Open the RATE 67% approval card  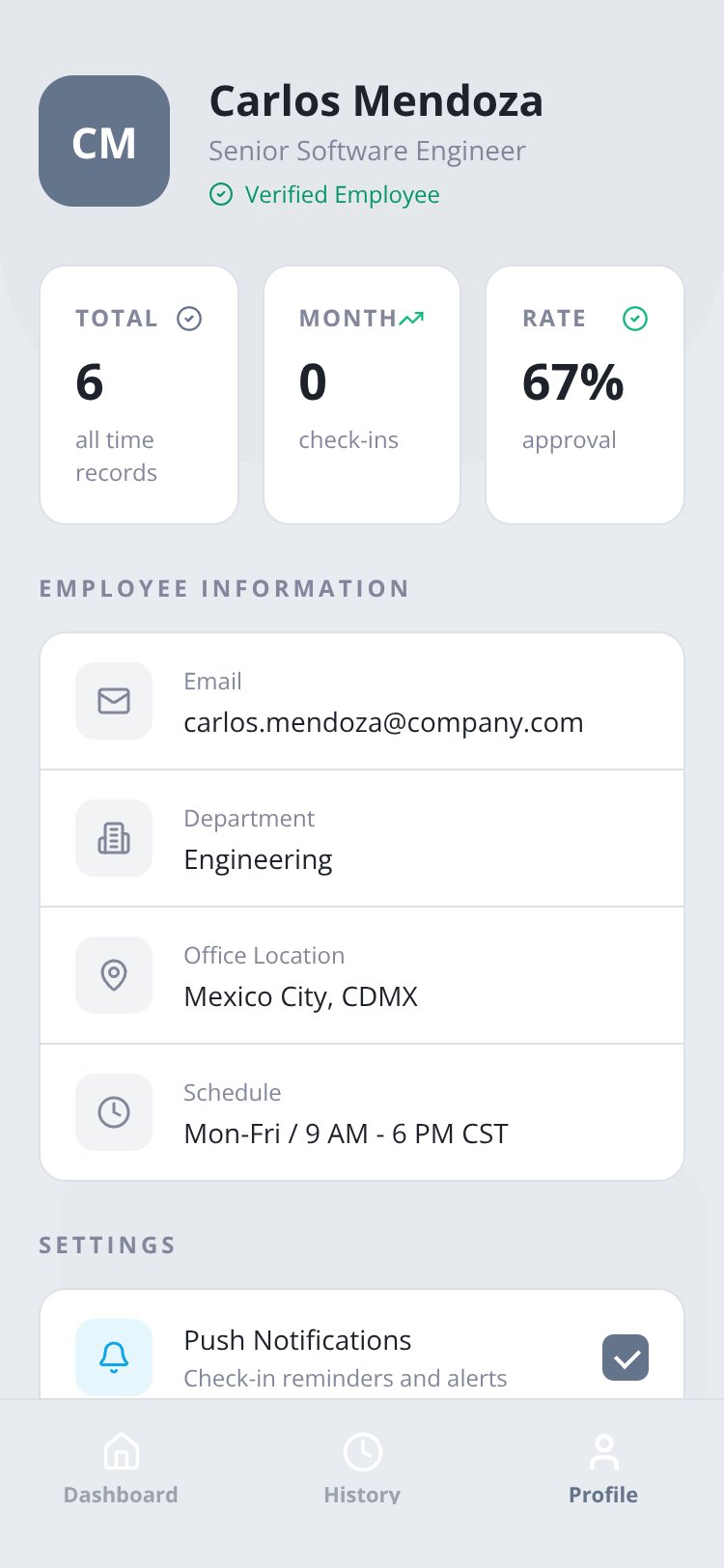click(585, 395)
